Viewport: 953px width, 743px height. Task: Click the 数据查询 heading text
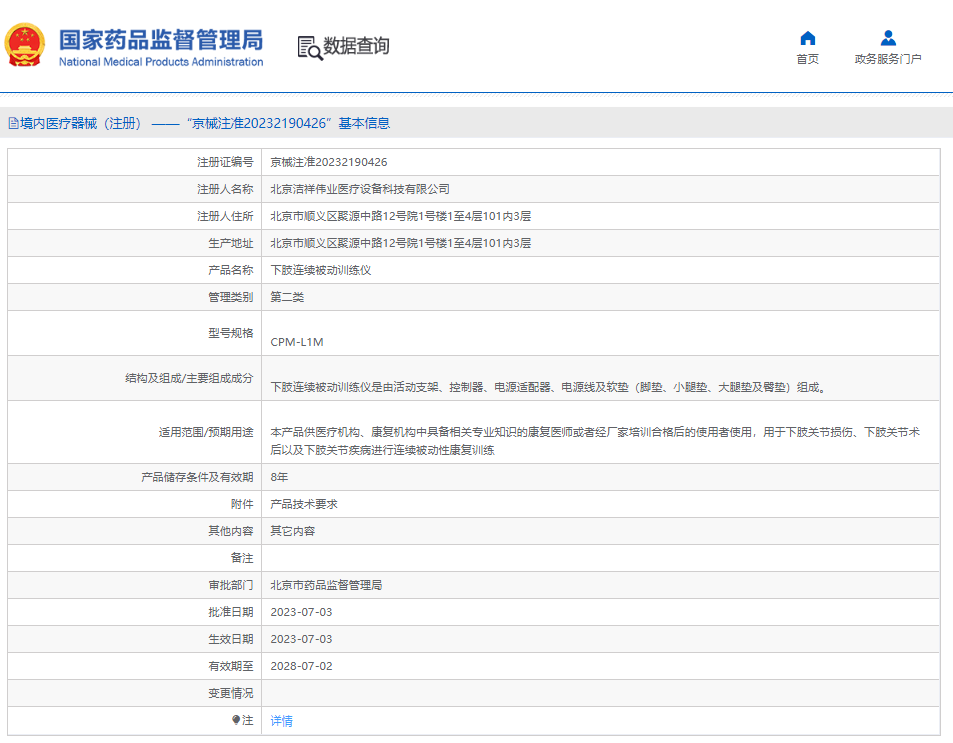(x=356, y=46)
